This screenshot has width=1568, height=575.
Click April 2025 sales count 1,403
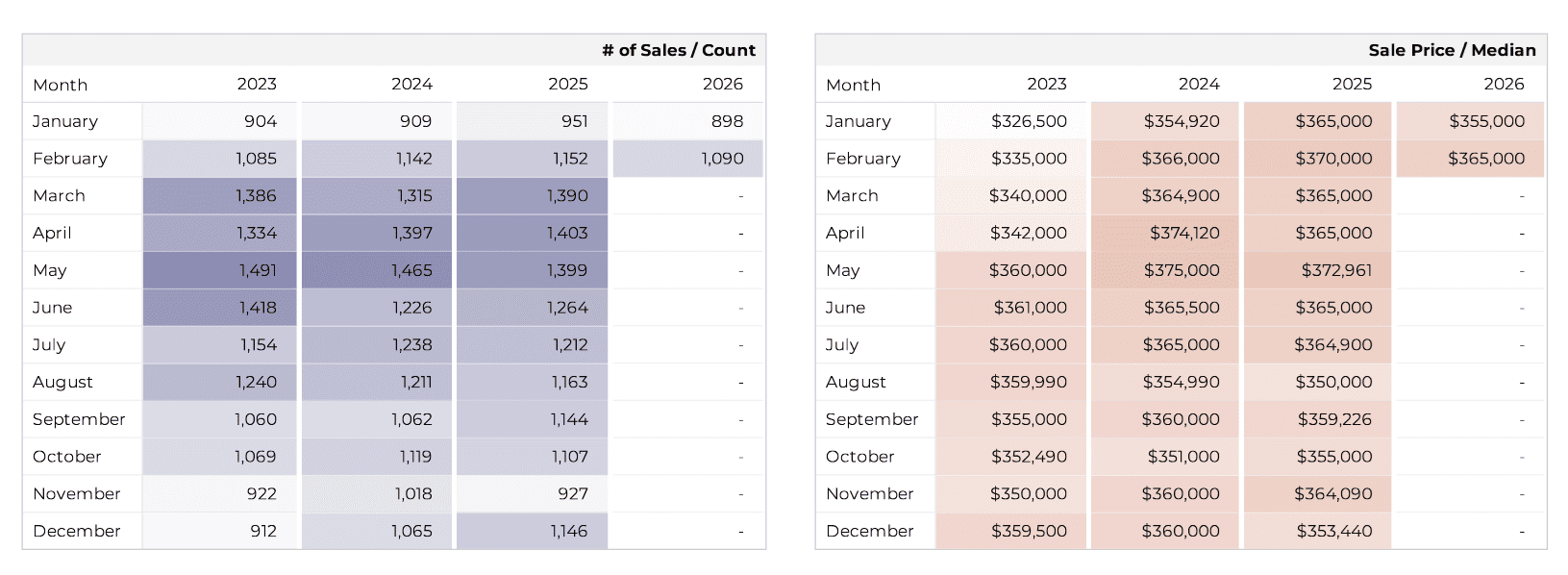click(x=567, y=233)
